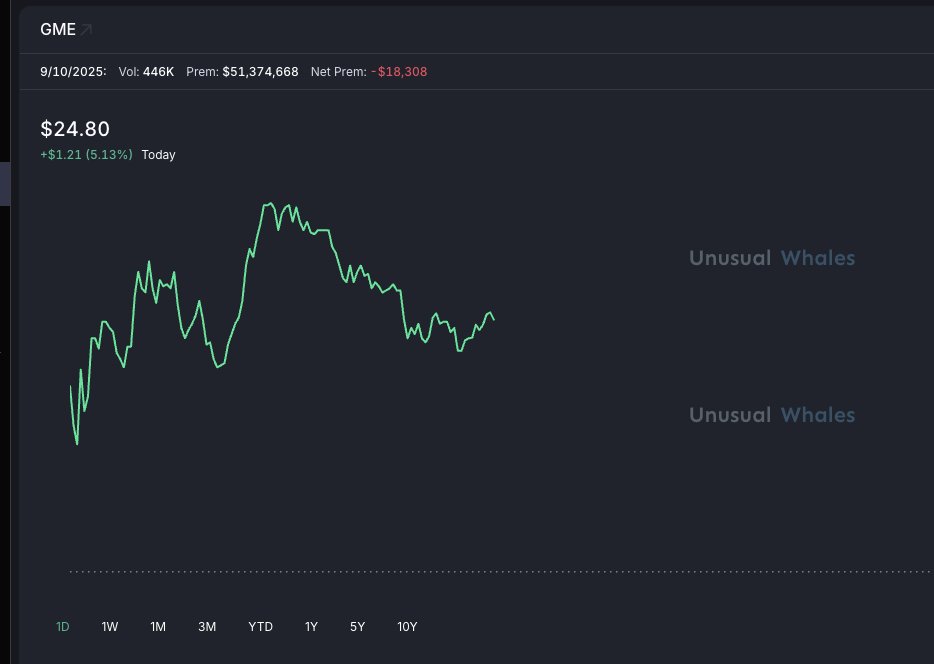Screen dimensions: 934x664
Task: Click the Net Prem value -$18,308
Action: [x=399, y=72]
